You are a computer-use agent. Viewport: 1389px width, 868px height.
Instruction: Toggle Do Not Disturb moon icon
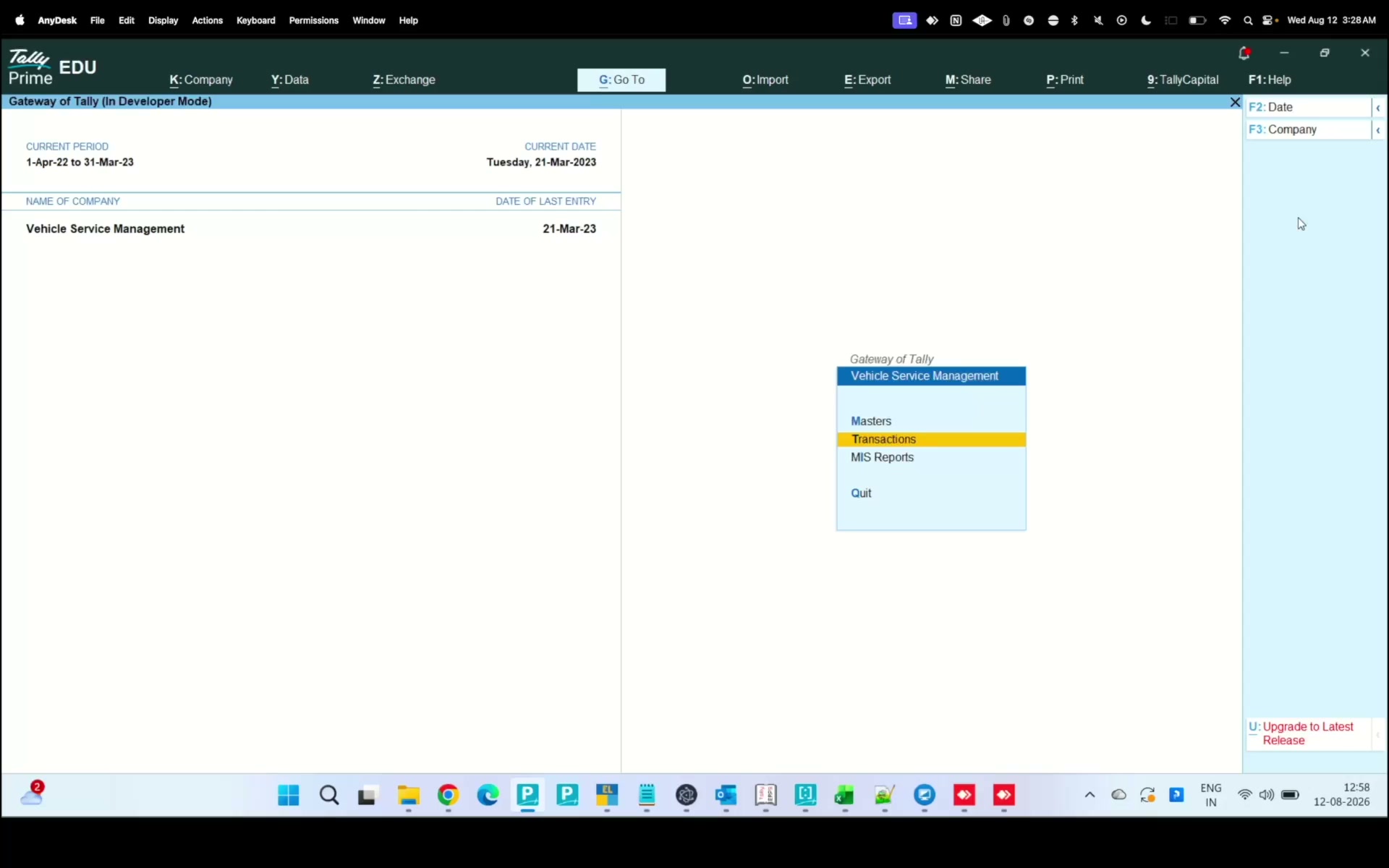tap(1146, 20)
